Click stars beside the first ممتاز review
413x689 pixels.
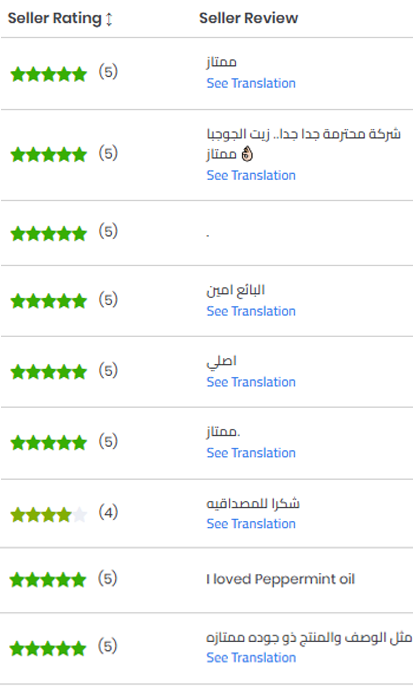tap(48, 74)
